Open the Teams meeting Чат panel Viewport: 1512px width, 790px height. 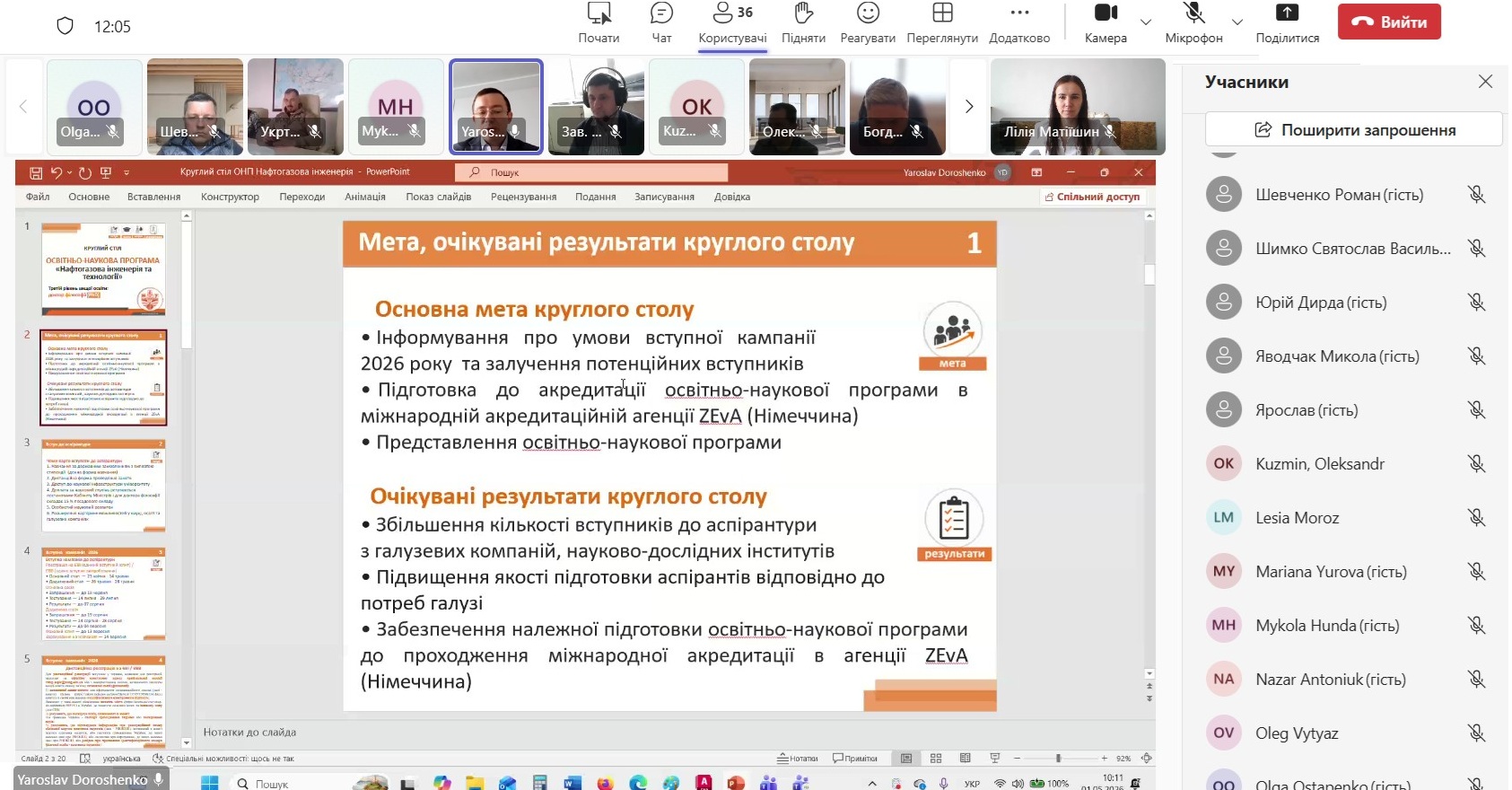pyautogui.click(x=661, y=23)
